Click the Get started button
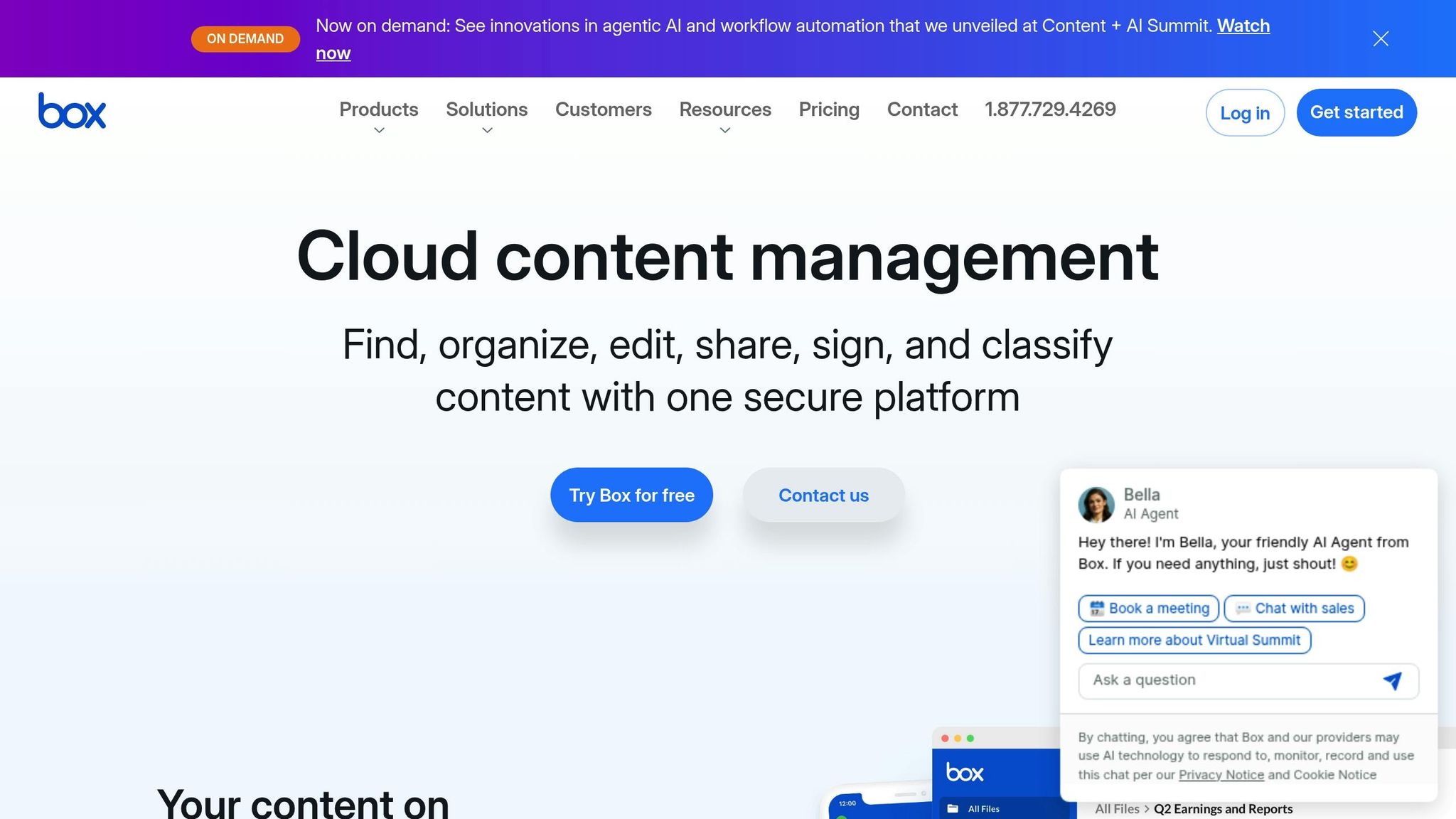Image resolution: width=1456 pixels, height=819 pixels. 1356,112
